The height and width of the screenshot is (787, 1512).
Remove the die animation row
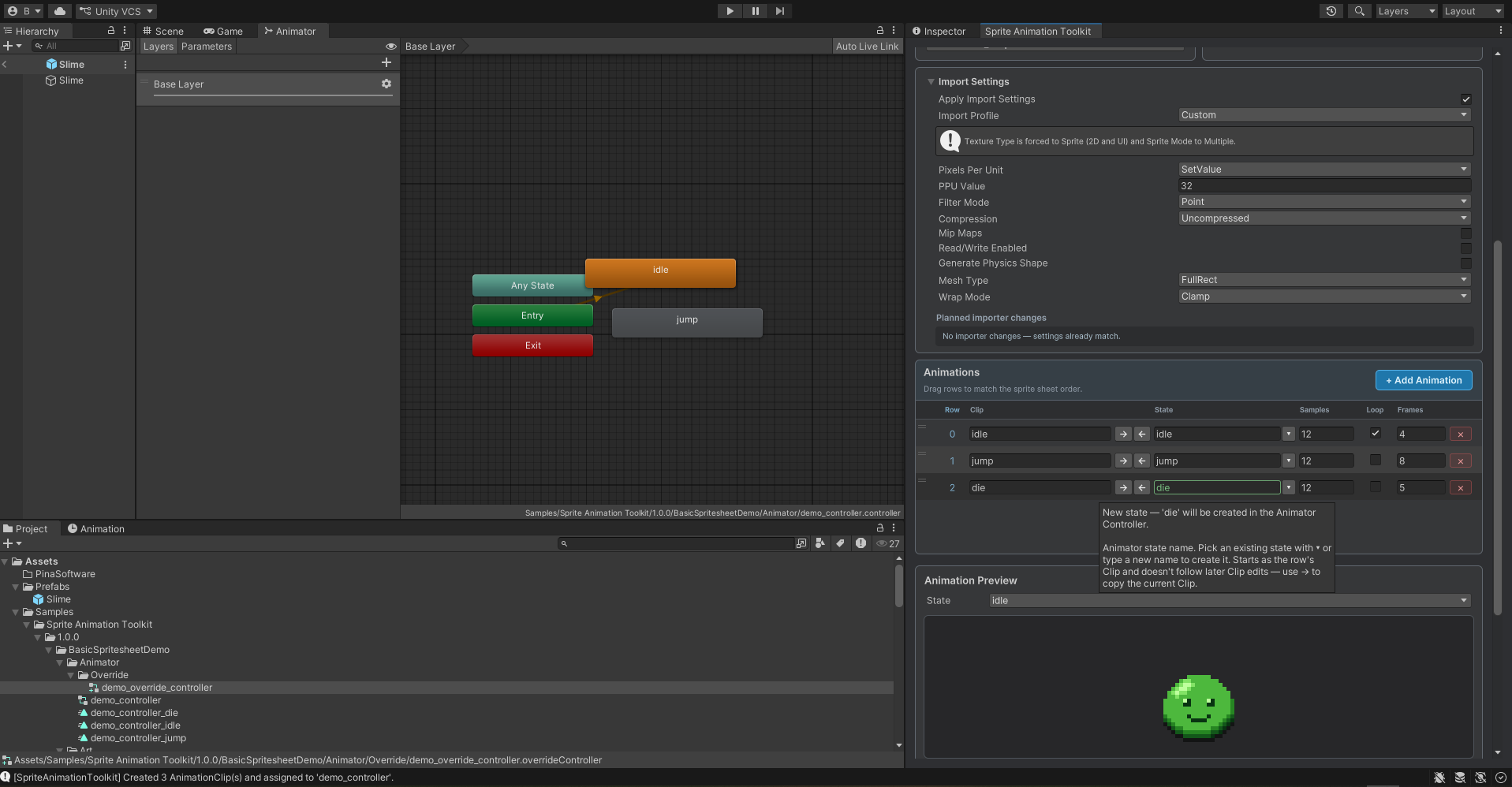point(1461,488)
